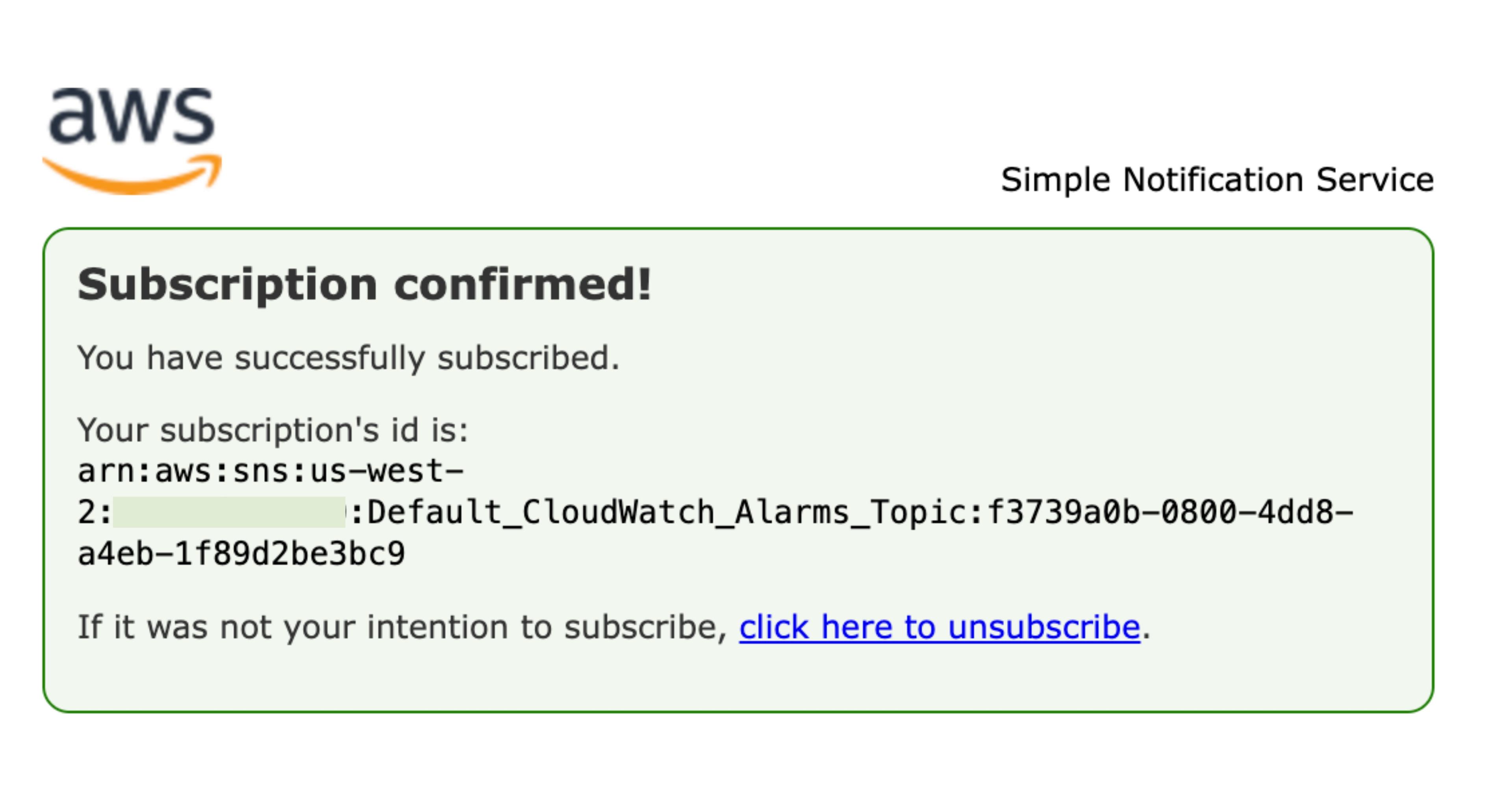Click the word "subscribed." in the success message
The width and height of the screenshot is (1512, 794).
click(x=528, y=357)
